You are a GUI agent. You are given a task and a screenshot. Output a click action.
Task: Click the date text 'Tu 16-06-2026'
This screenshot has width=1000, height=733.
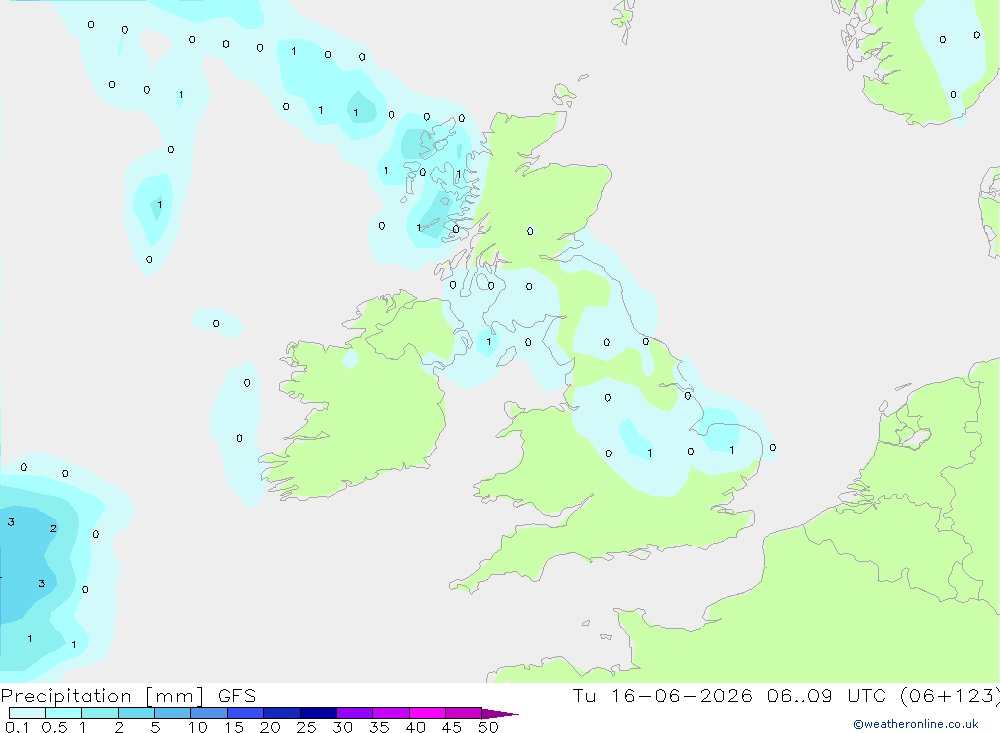662,695
